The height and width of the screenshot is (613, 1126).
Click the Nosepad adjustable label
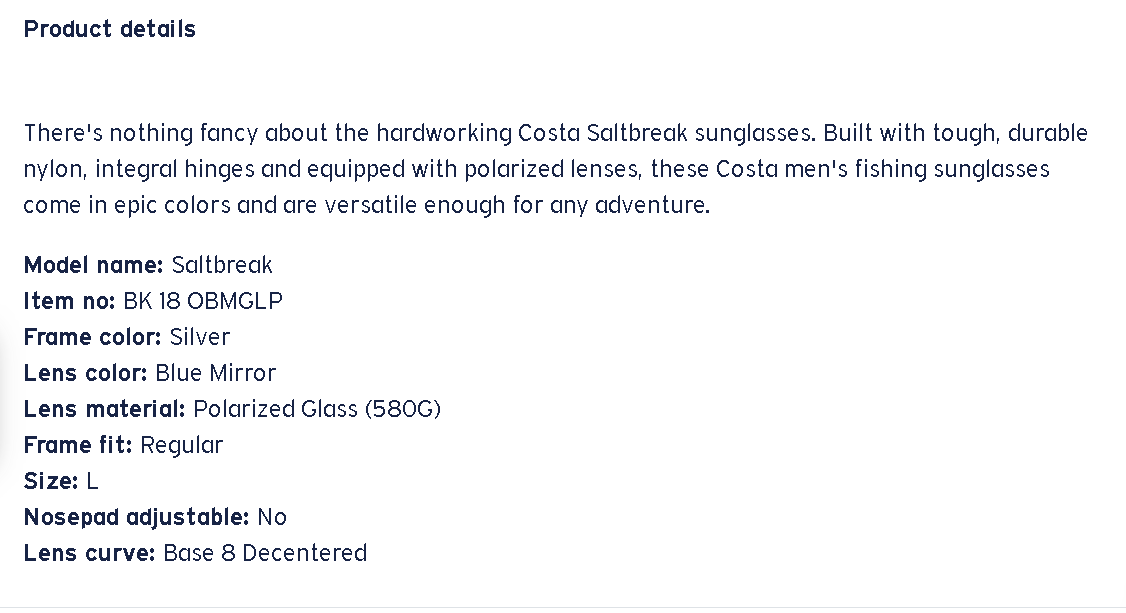coord(136,517)
